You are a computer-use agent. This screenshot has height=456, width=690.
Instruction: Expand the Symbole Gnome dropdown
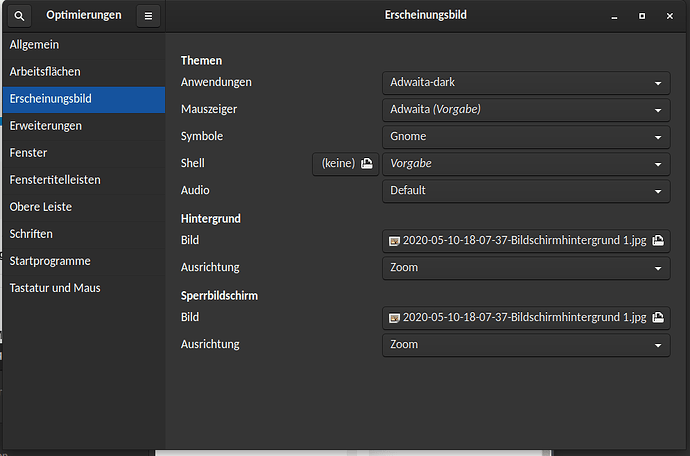tap(526, 136)
